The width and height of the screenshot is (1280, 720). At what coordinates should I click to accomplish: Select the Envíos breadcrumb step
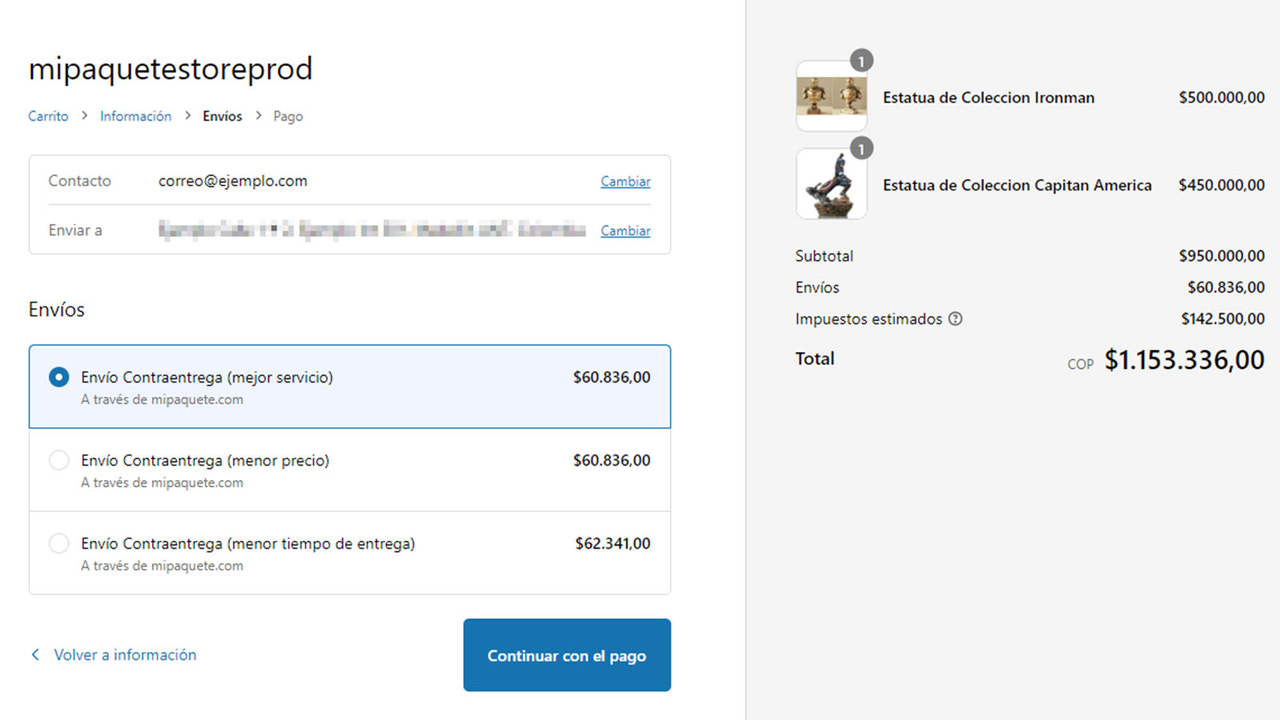pyautogui.click(x=222, y=116)
